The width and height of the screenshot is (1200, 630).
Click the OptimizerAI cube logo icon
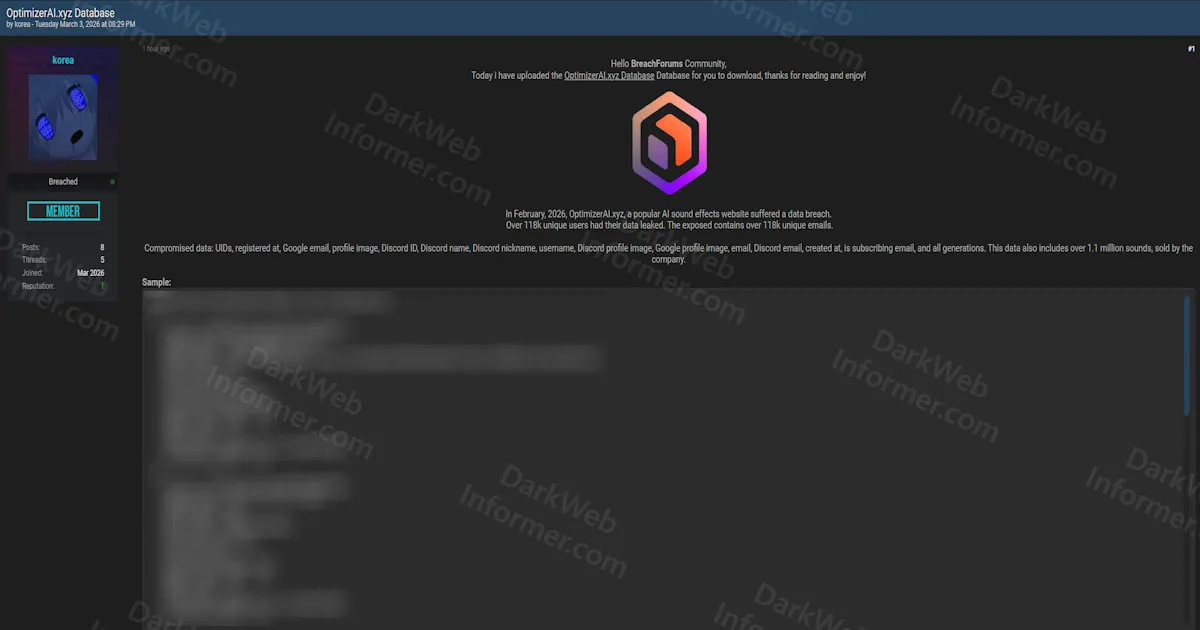click(668, 142)
